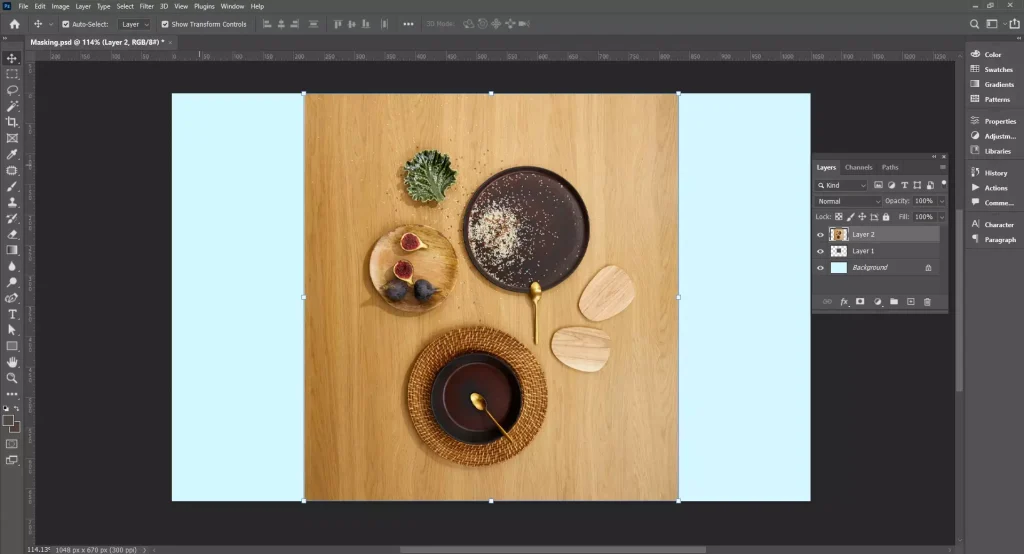The width and height of the screenshot is (1024, 554).
Task: Select the Crop tool
Action: tap(12, 122)
